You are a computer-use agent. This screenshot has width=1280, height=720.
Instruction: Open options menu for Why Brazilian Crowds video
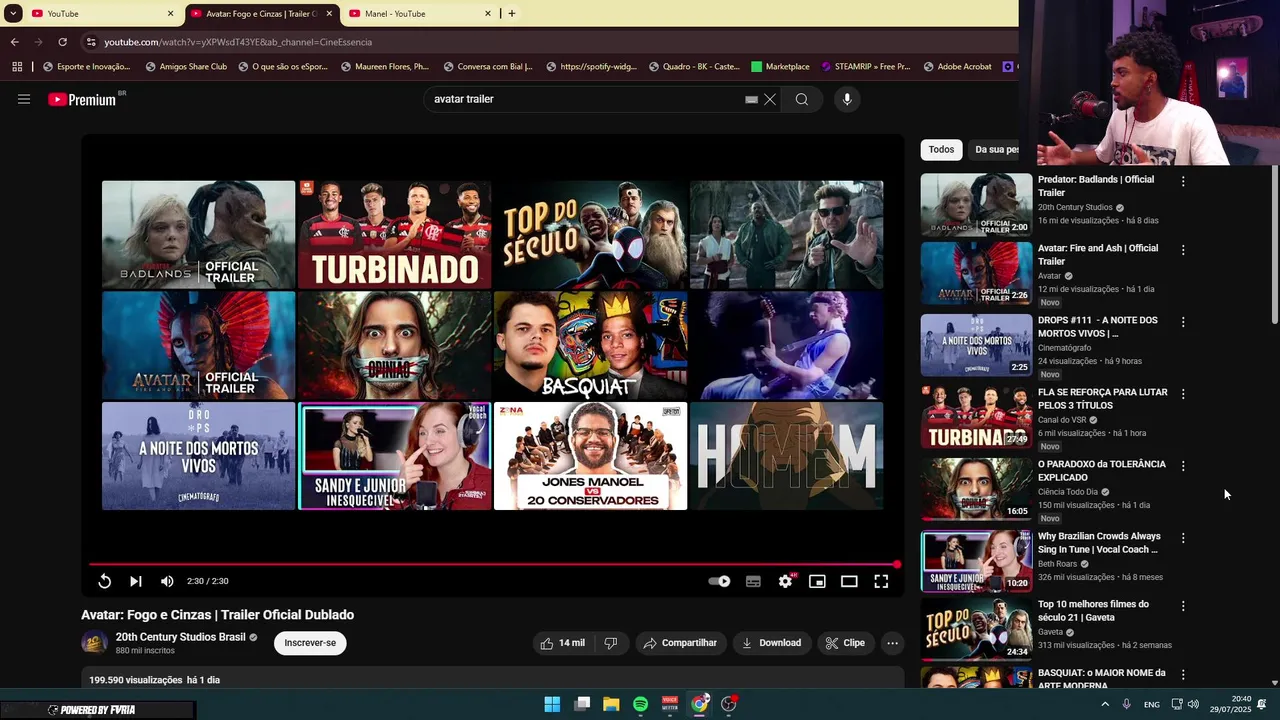1183,538
